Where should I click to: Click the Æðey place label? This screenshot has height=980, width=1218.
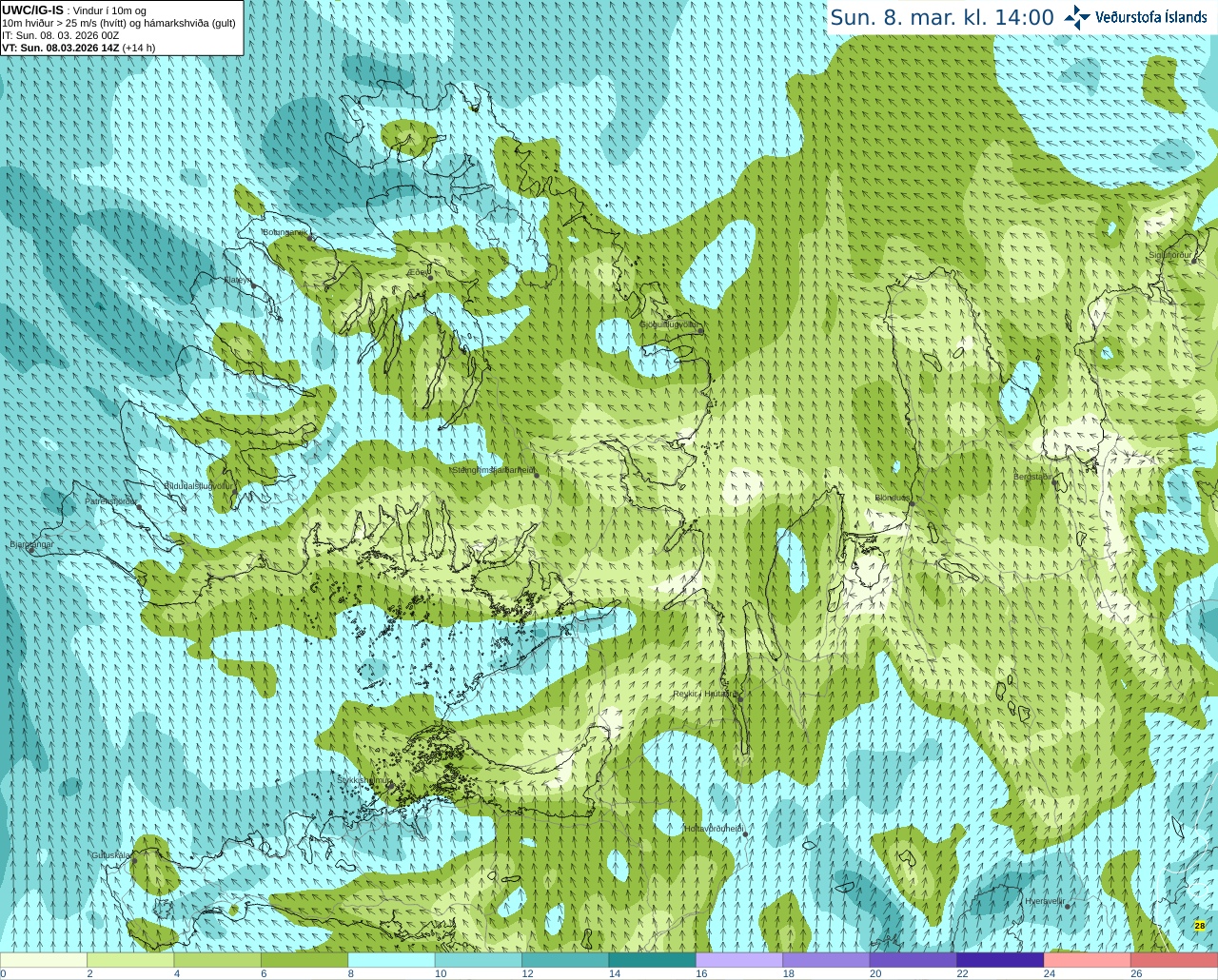[x=417, y=272]
